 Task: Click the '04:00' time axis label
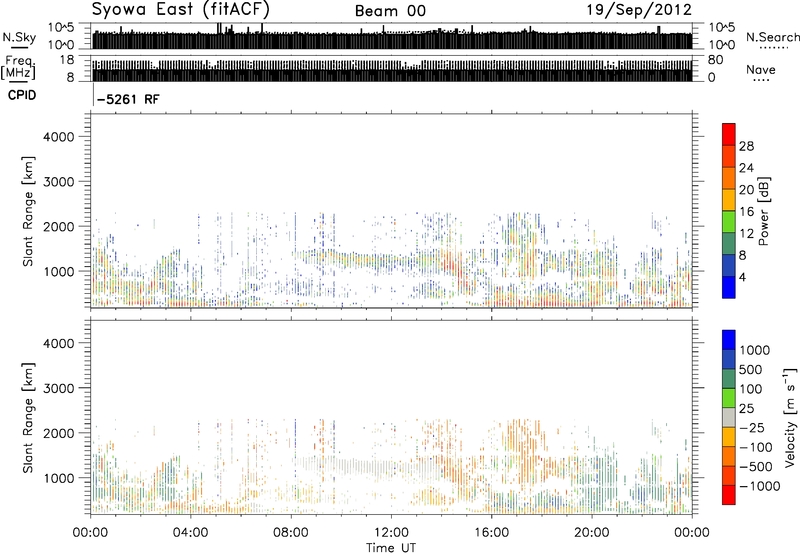(190, 533)
